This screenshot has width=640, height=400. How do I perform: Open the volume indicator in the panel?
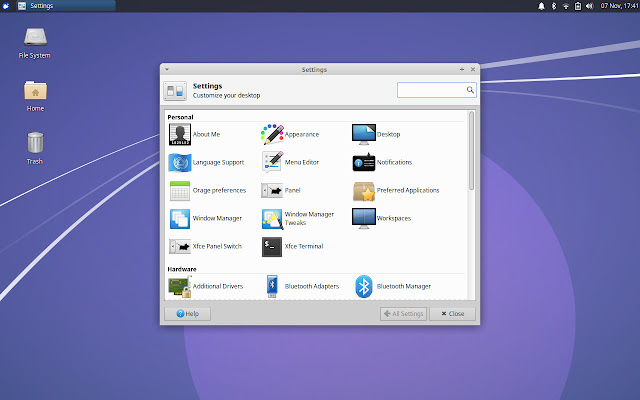pyautogui.click(x=589, y=6)
